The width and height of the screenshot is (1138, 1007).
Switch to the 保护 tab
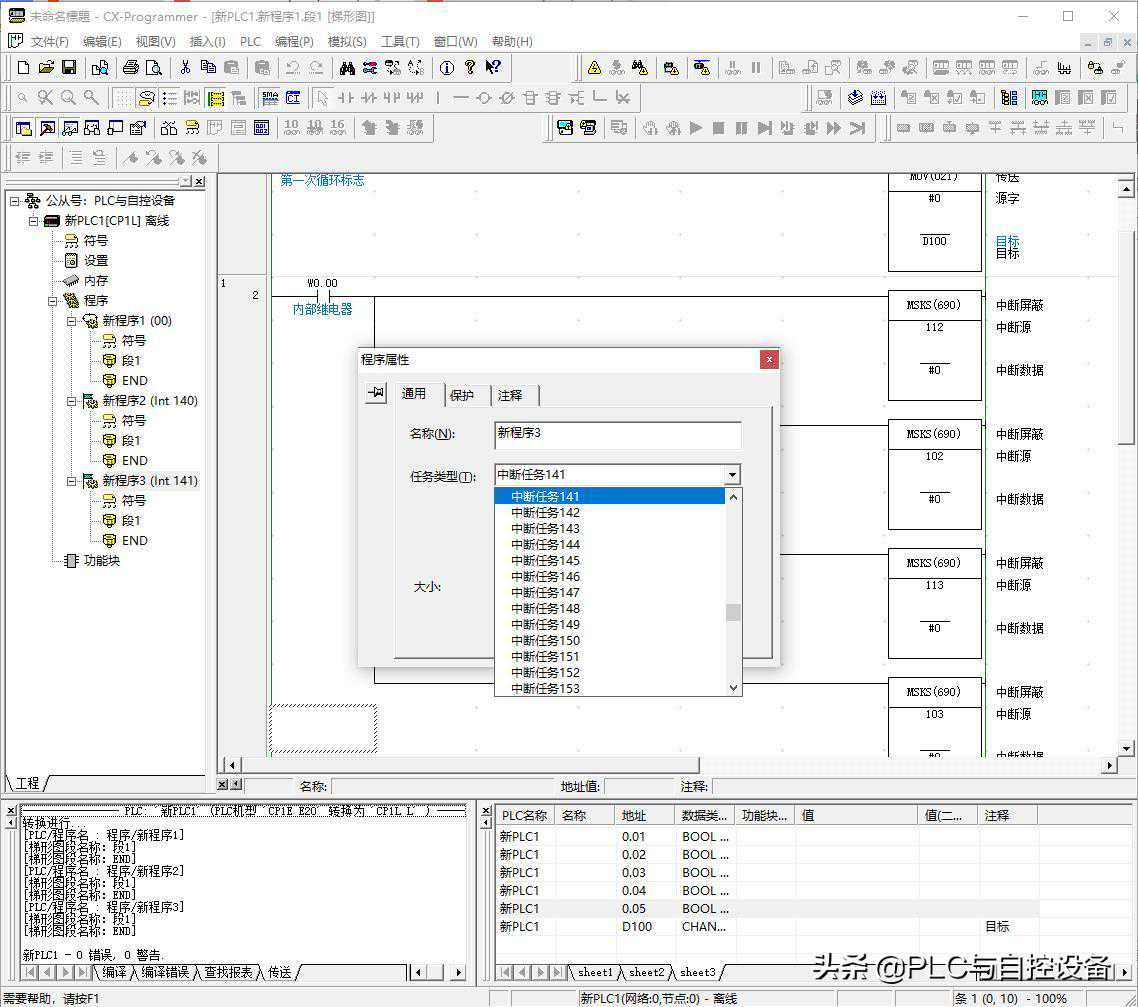(462, 395)
